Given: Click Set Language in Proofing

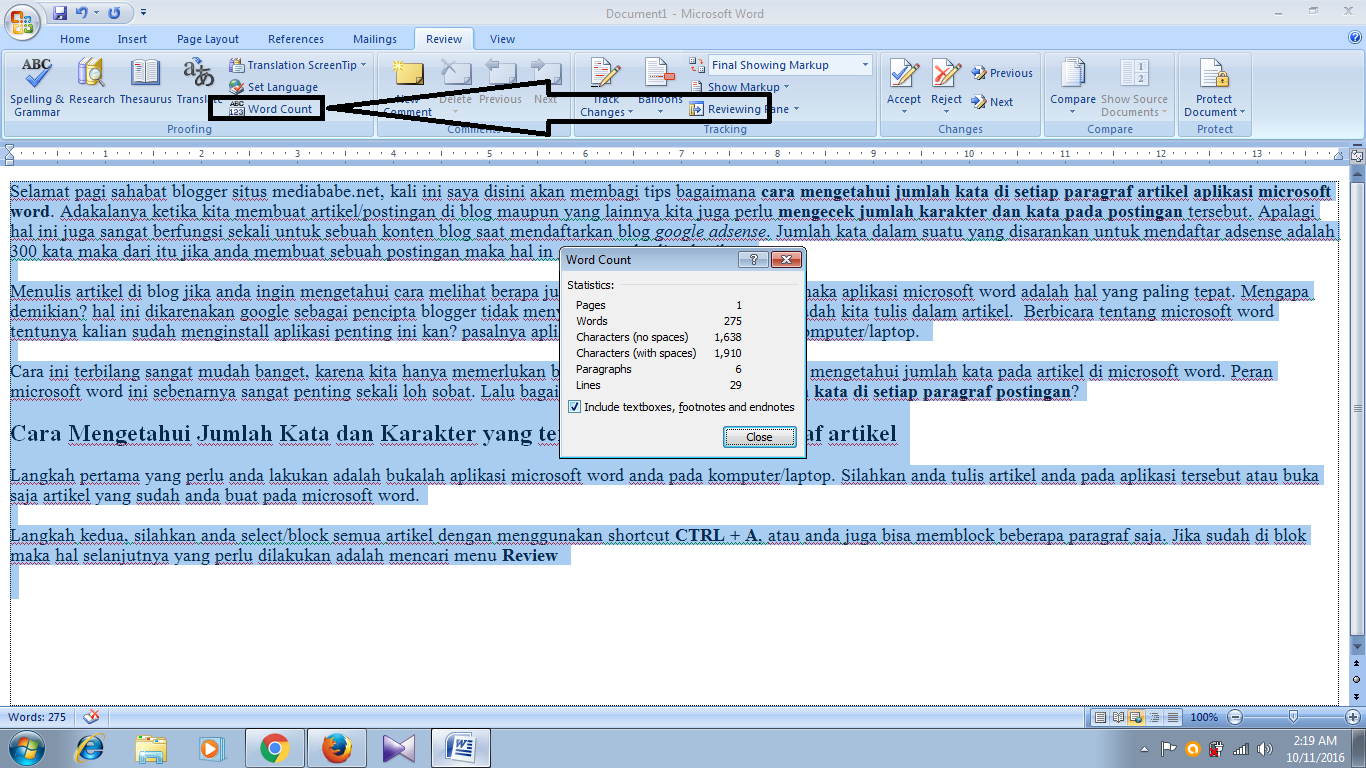Looking at the screenshot, I should tap(273, 87).
